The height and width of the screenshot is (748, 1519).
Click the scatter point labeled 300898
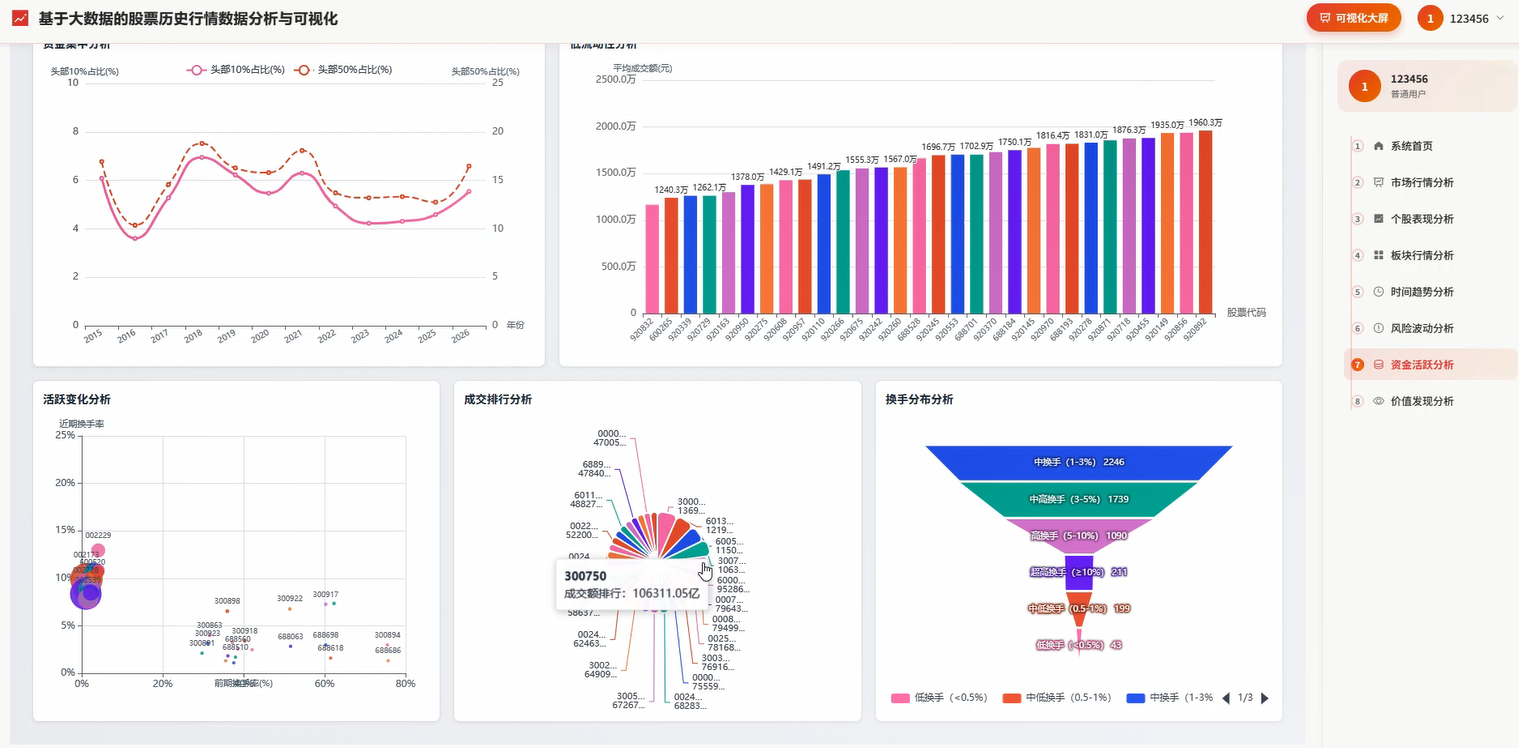(227, 611)
